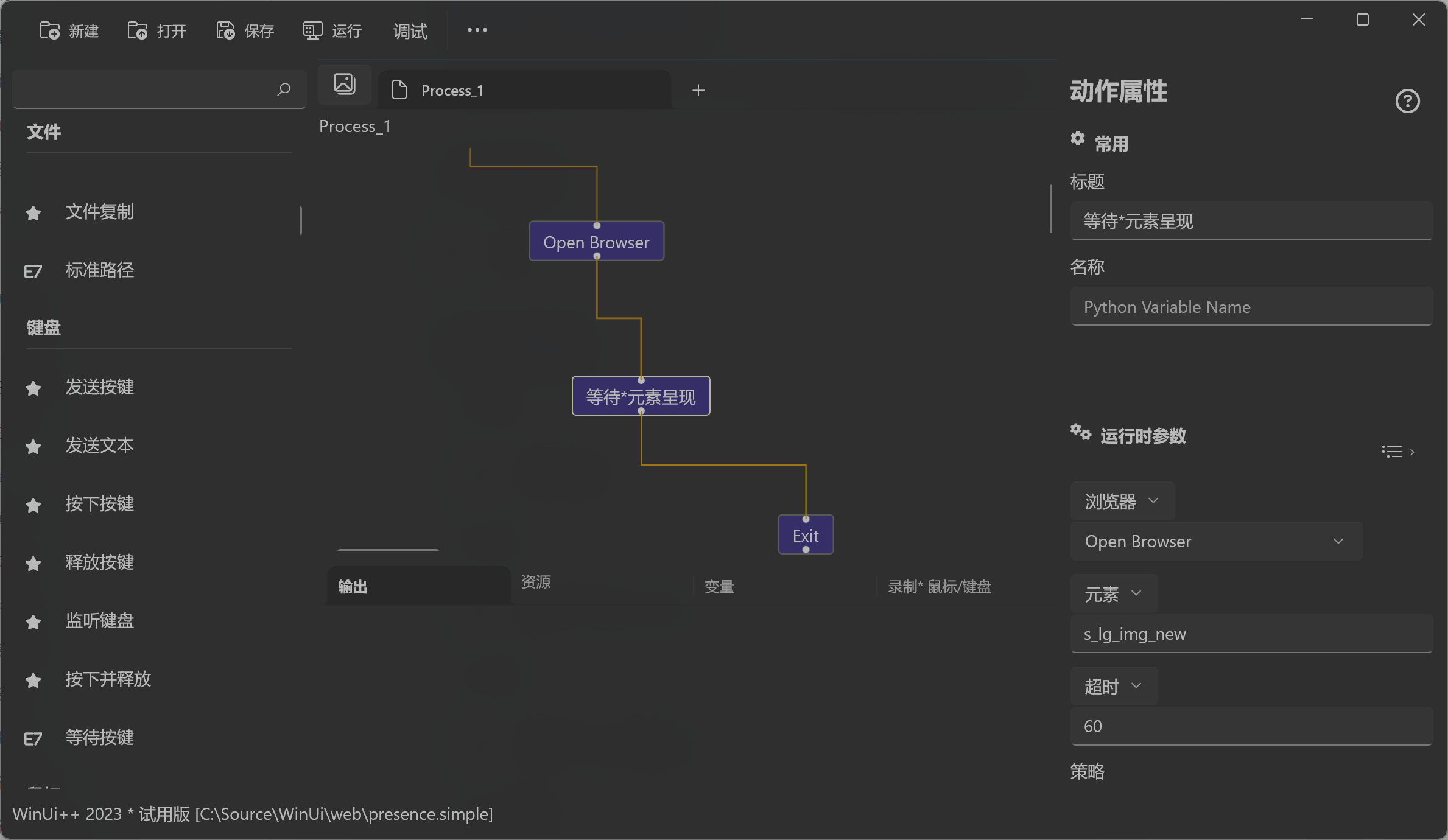Toggle favorite star next to 监听键盘
The height and width of the screenshot is (840, 1448).
click(33, 622)
